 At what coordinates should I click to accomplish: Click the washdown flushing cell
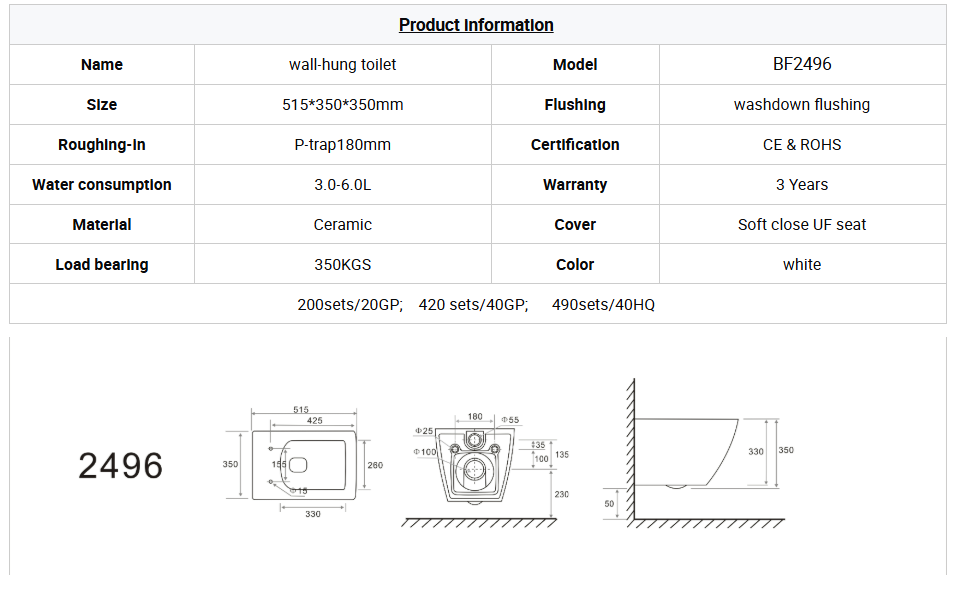(x=802, y=104)
